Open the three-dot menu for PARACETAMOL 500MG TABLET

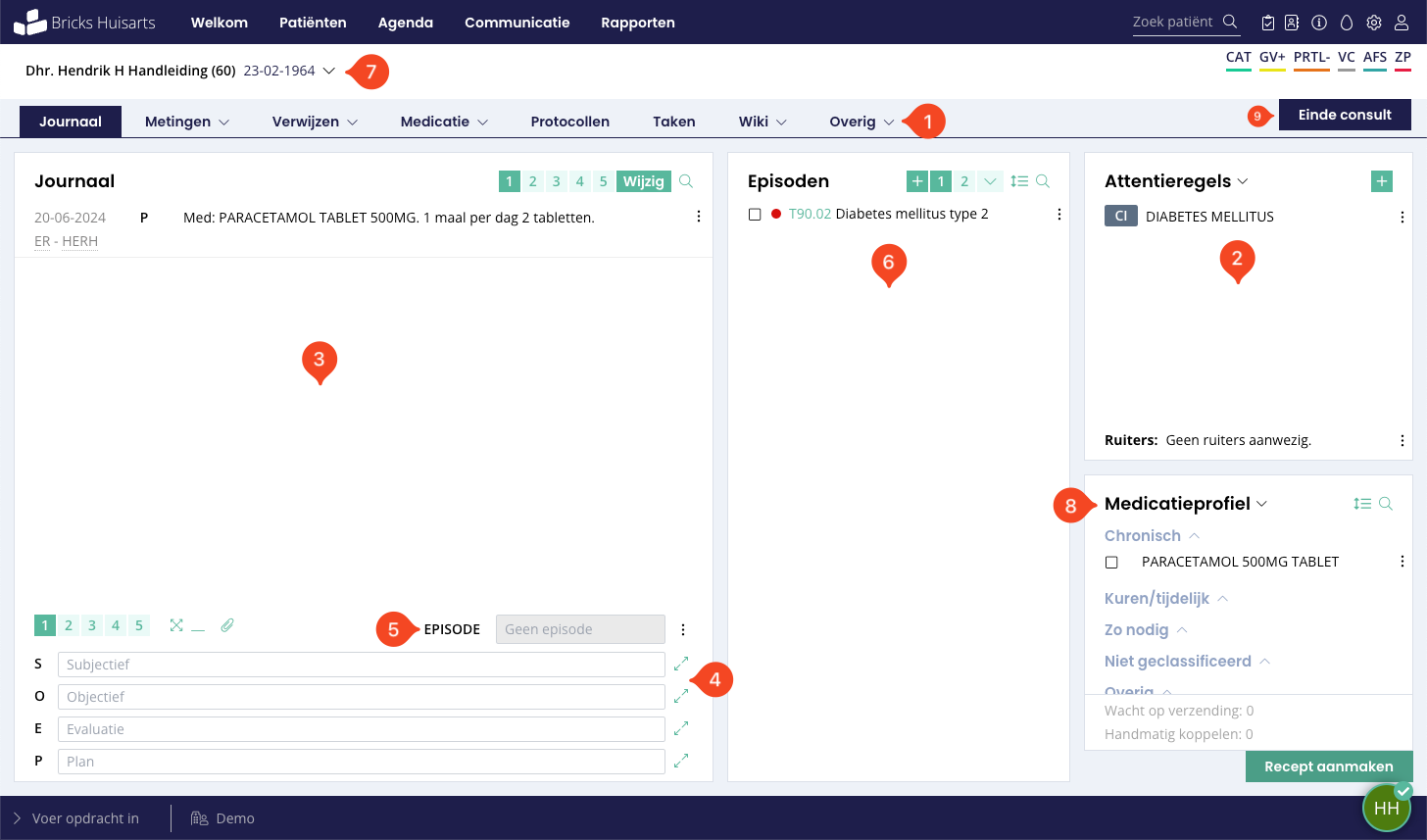(1402, 563)
